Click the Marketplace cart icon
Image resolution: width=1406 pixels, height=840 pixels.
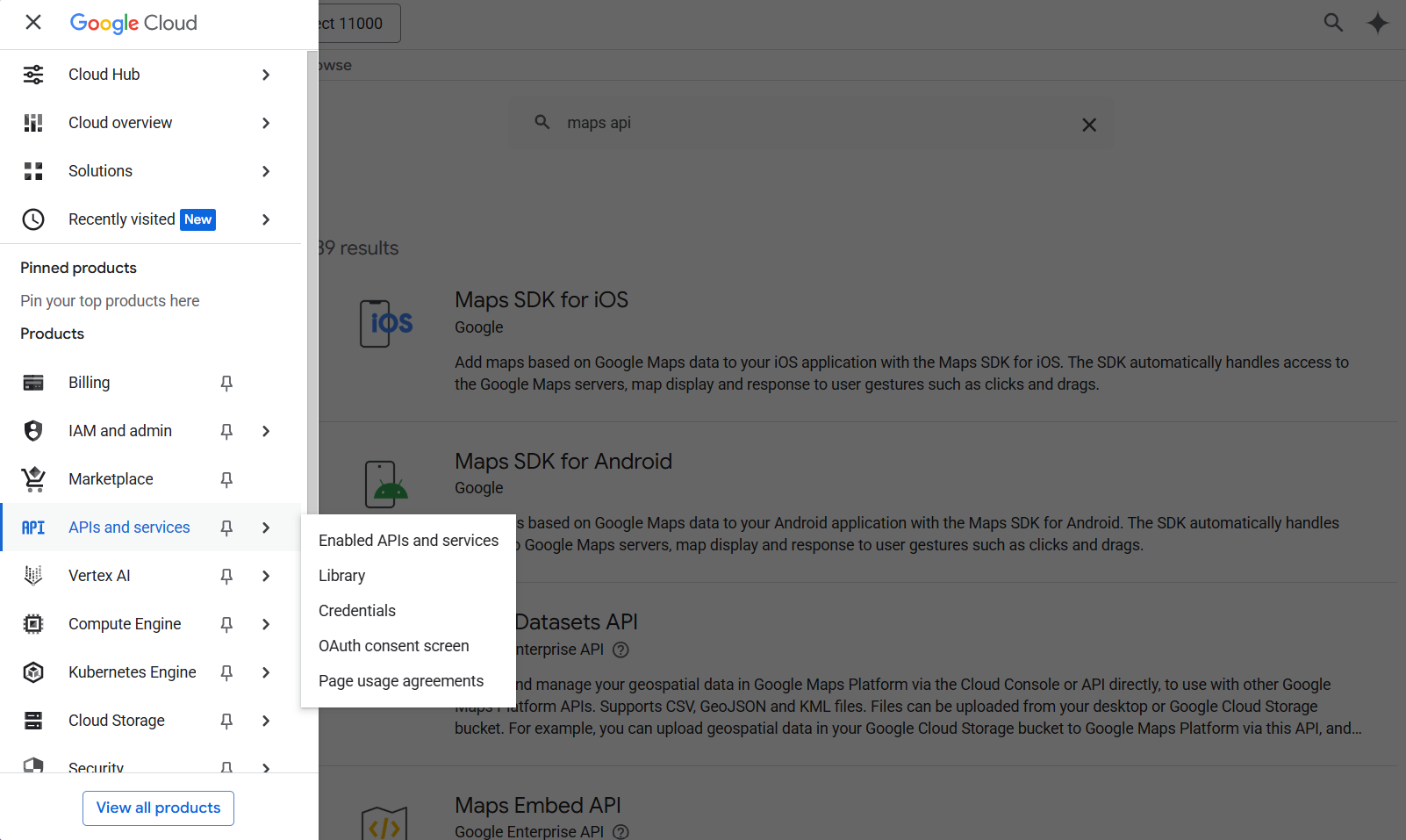(33, 479)
